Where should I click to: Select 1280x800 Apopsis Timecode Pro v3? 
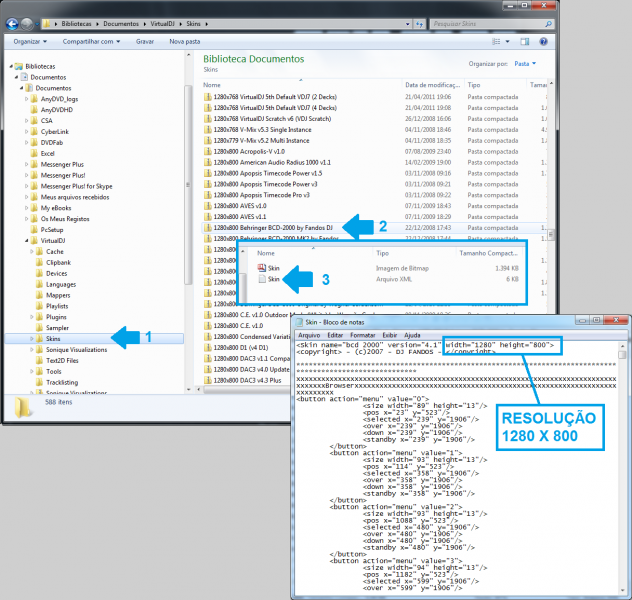tap(262, 195)
